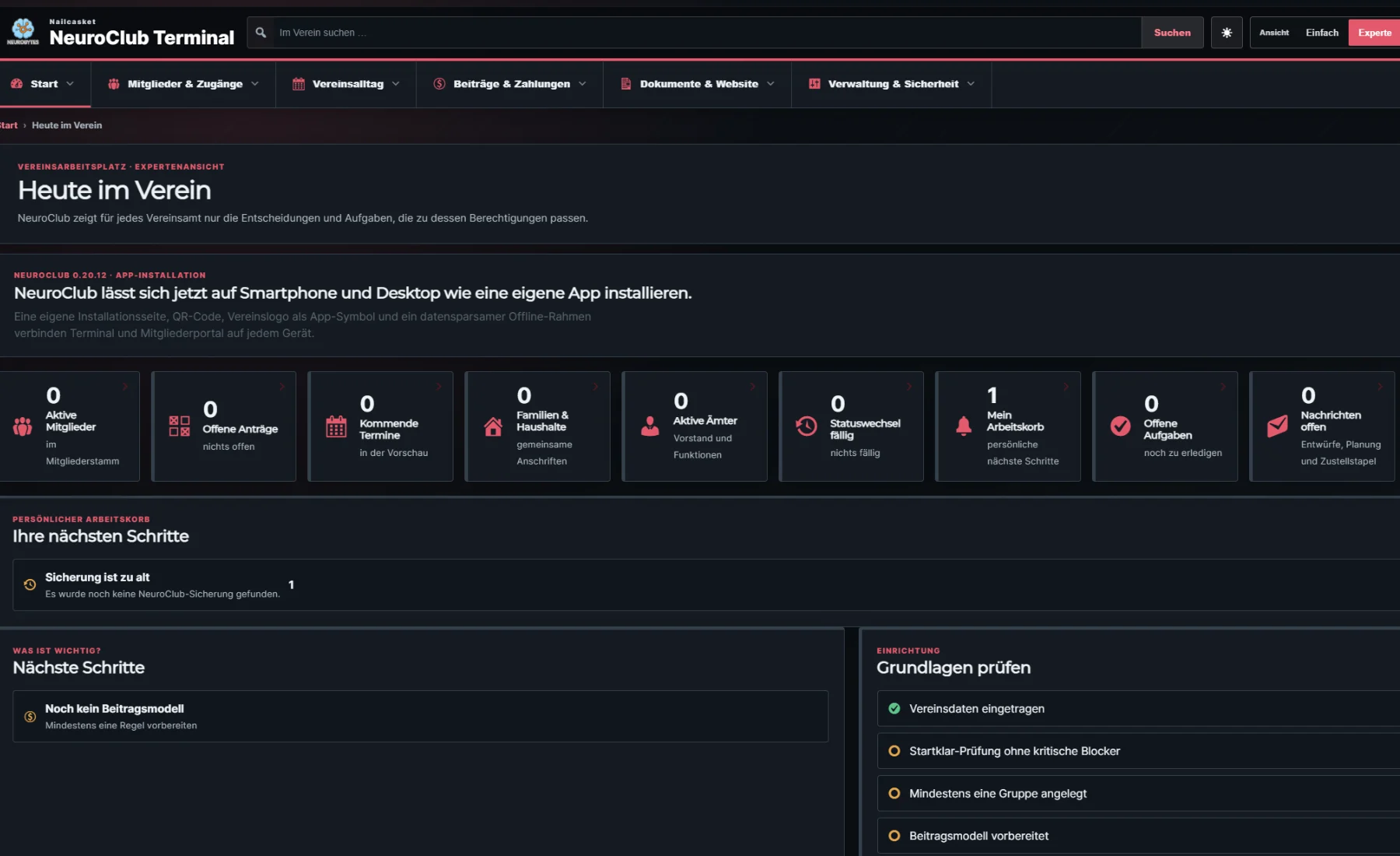The image size is (1400, 856).
Task: Click the Aktive Mitglieder people icon
Action: pos(23,426)
